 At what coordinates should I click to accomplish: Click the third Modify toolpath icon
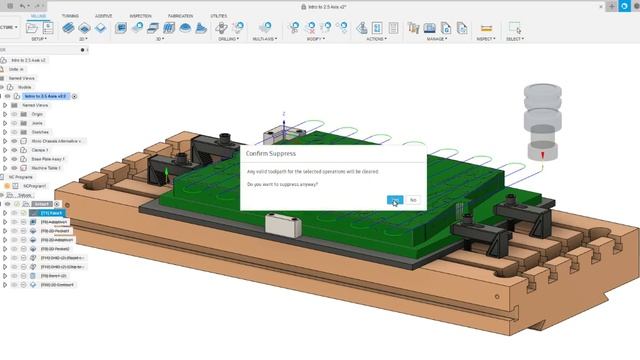(327, 28)
